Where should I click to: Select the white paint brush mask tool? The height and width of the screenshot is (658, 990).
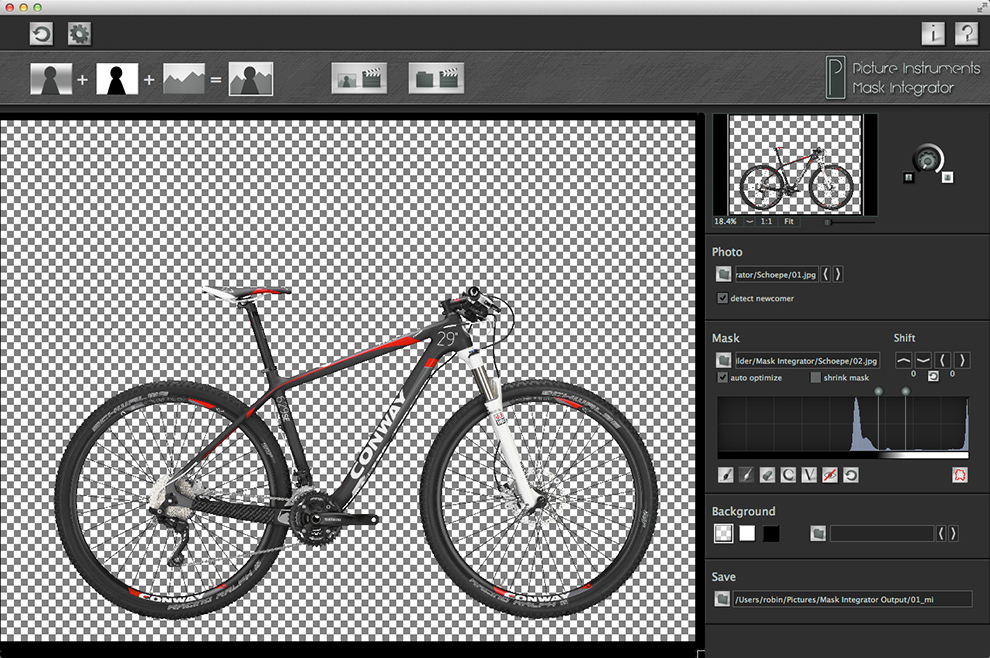pos(746,475)
